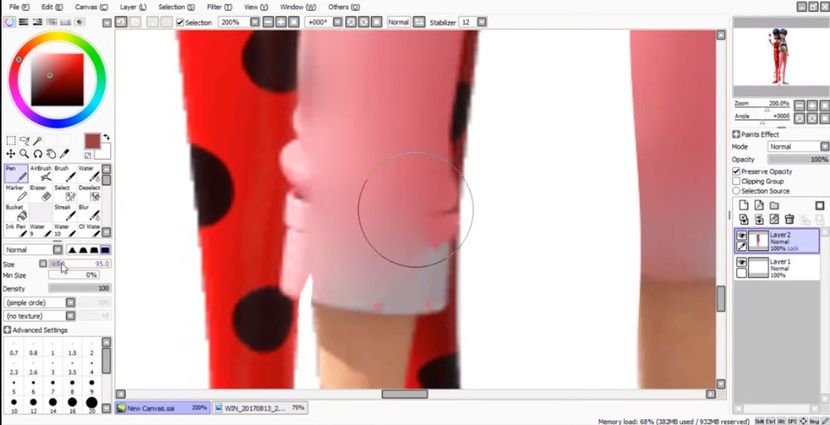Screen dimensions: 830x425
Task: Open the Stabilizer value dropdown
Action: click(481, 22)
